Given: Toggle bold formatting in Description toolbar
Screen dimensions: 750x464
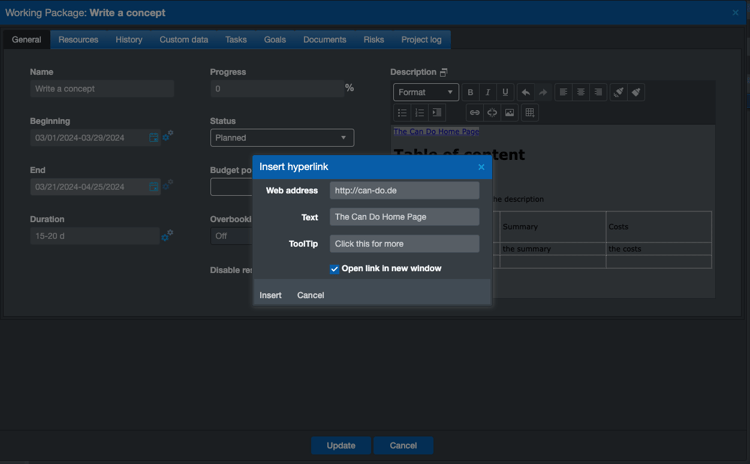Looking at the screenshot, I should coord(470,92).
